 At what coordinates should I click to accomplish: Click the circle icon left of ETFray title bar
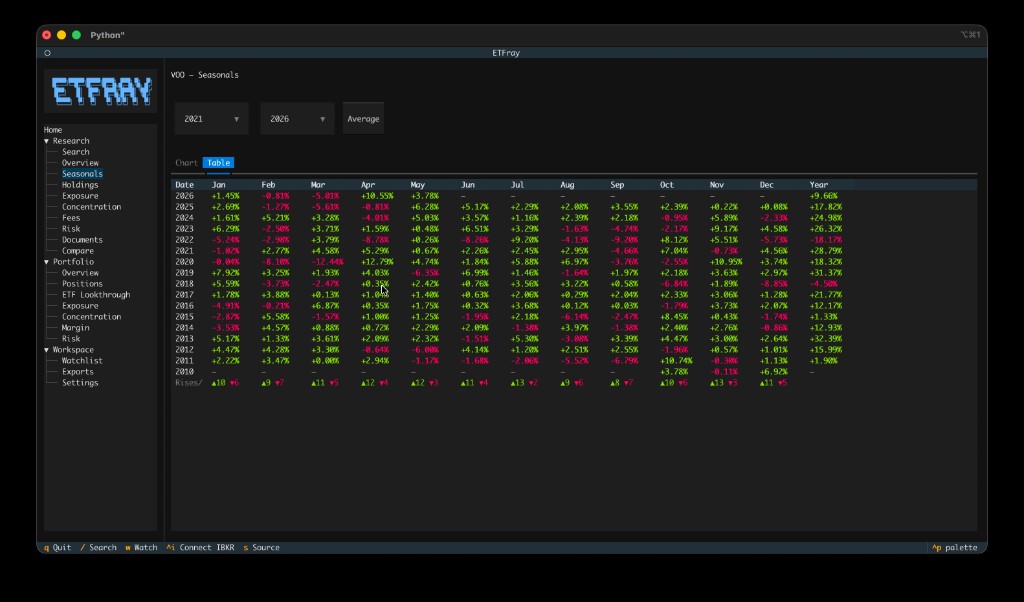coord(48,53)
